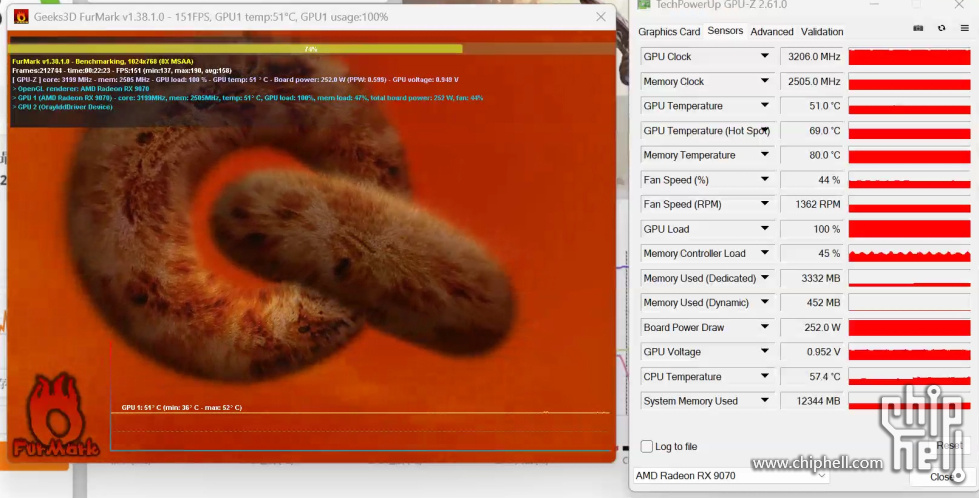
Task: Open the Fan Speed (%) dropdown
Action: [764, 180]
